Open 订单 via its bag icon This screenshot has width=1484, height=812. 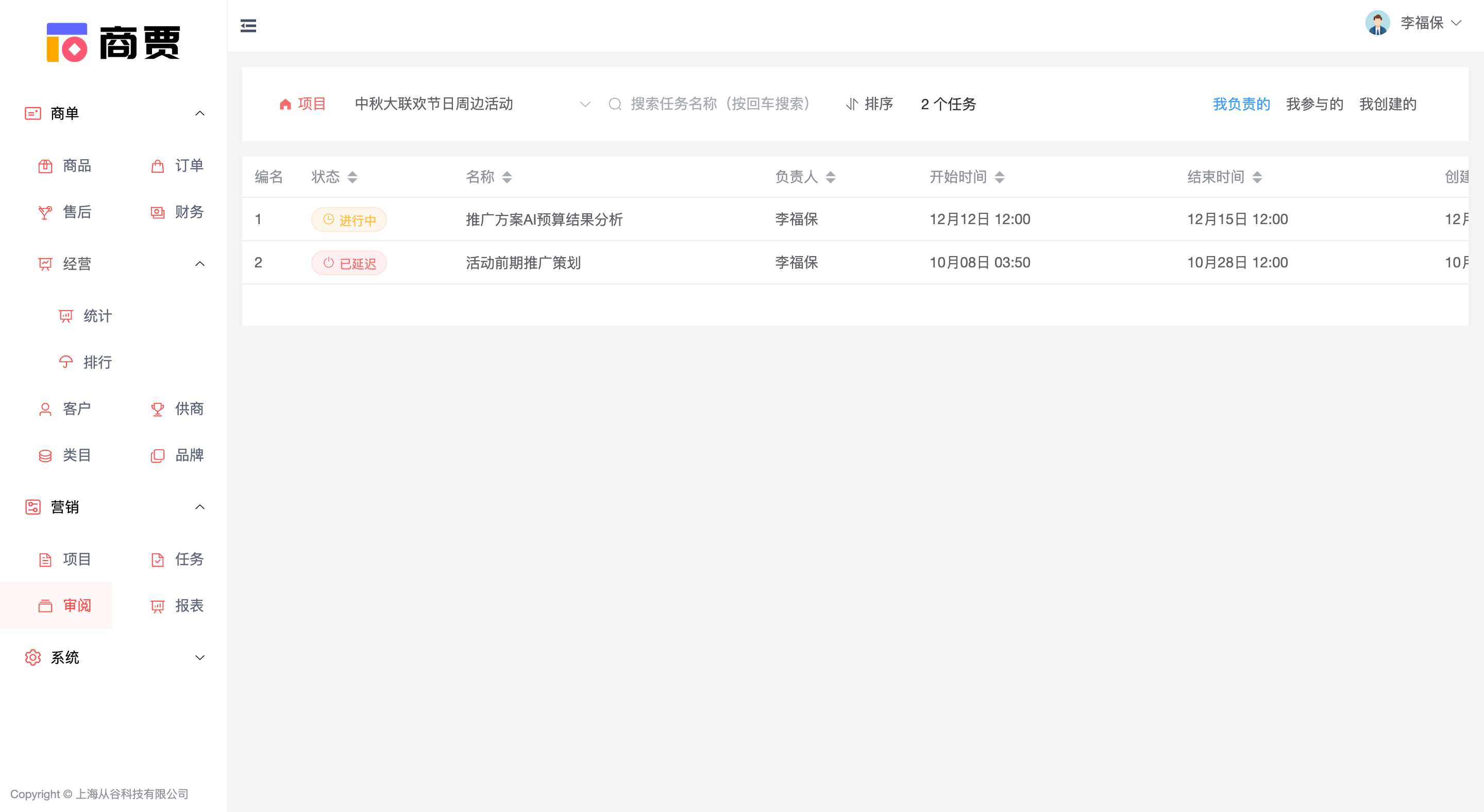[x=157, y=166]
